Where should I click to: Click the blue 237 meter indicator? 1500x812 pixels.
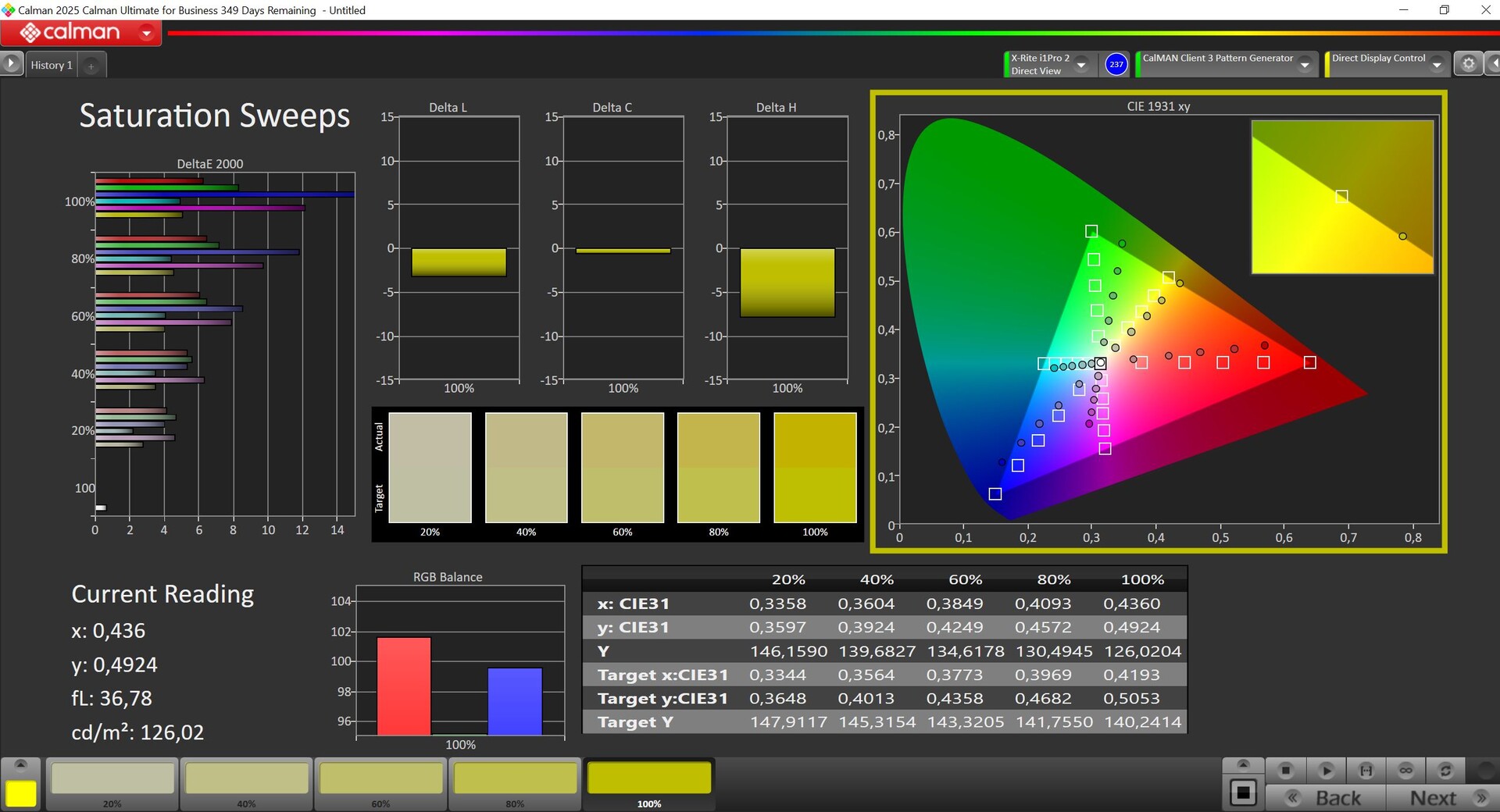pyautogui.click(x=1116, y=64)
